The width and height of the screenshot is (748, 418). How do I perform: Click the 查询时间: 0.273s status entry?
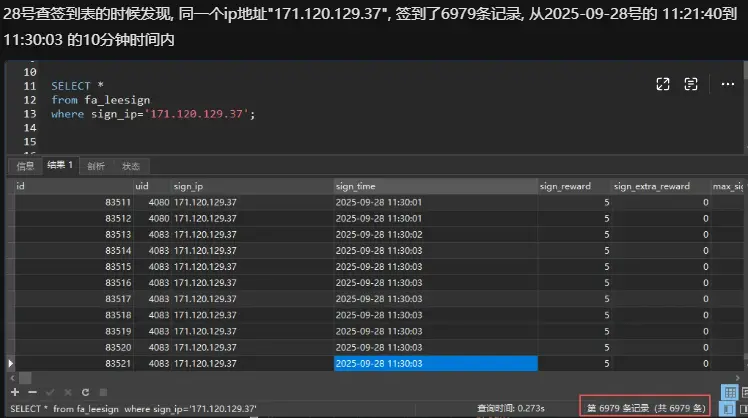510,408
